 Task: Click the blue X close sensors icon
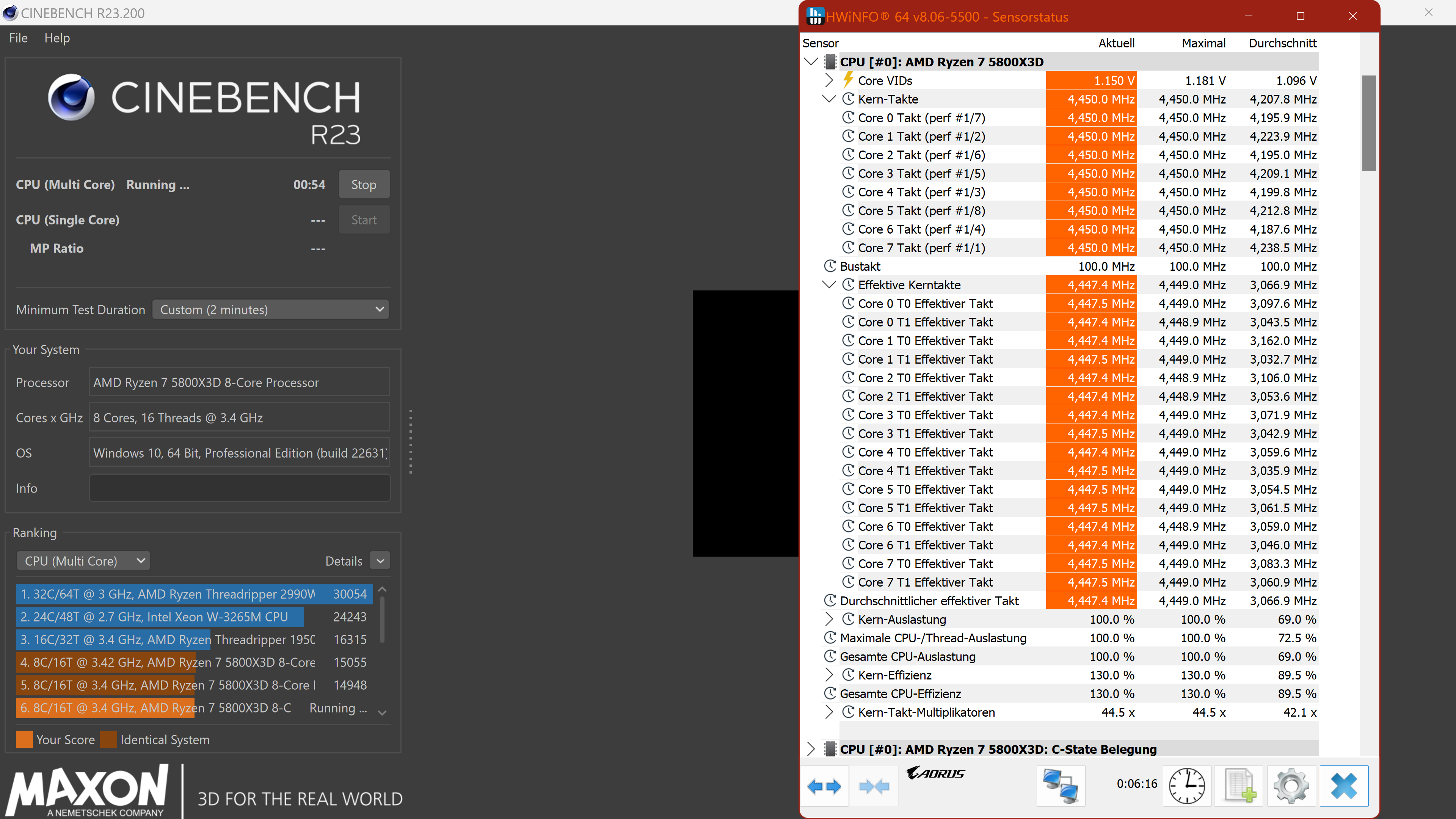(1343, 786)
